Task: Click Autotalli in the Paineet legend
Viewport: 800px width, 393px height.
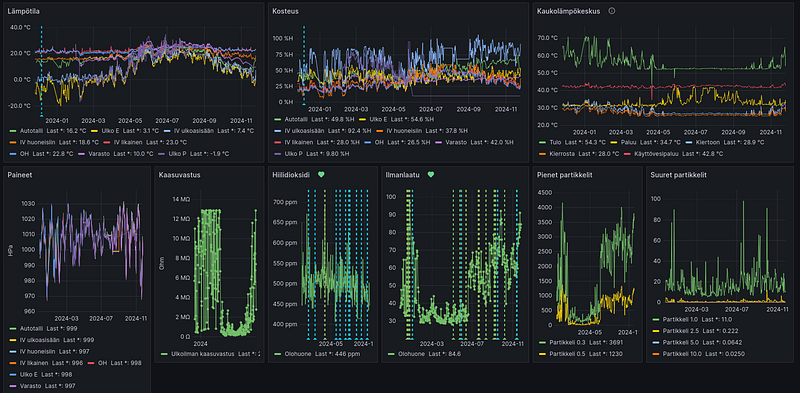Action: (x=31, y=329)
